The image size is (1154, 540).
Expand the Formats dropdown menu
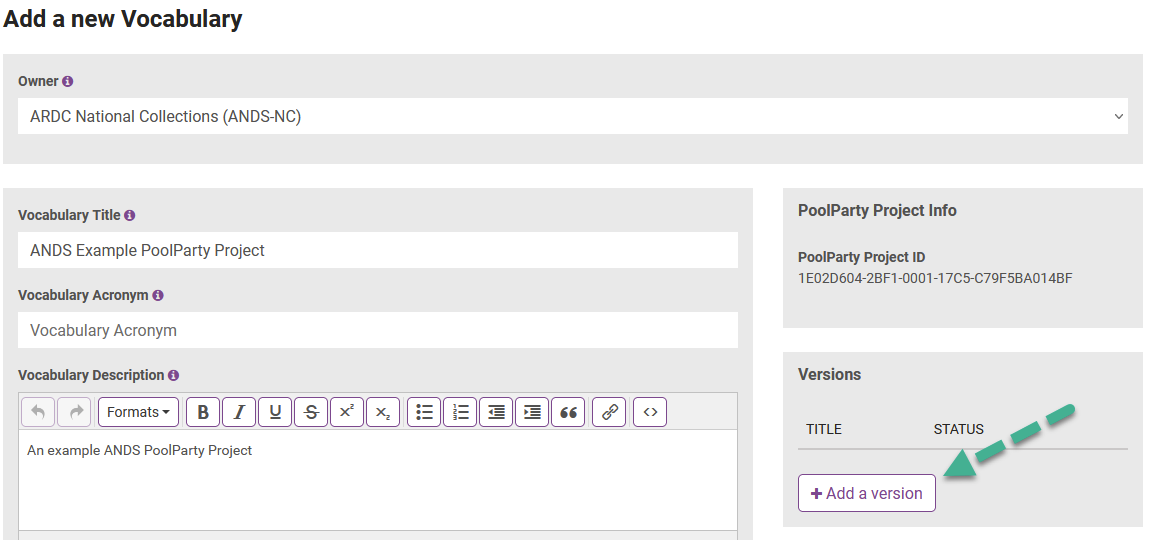[x=138, y=412]
